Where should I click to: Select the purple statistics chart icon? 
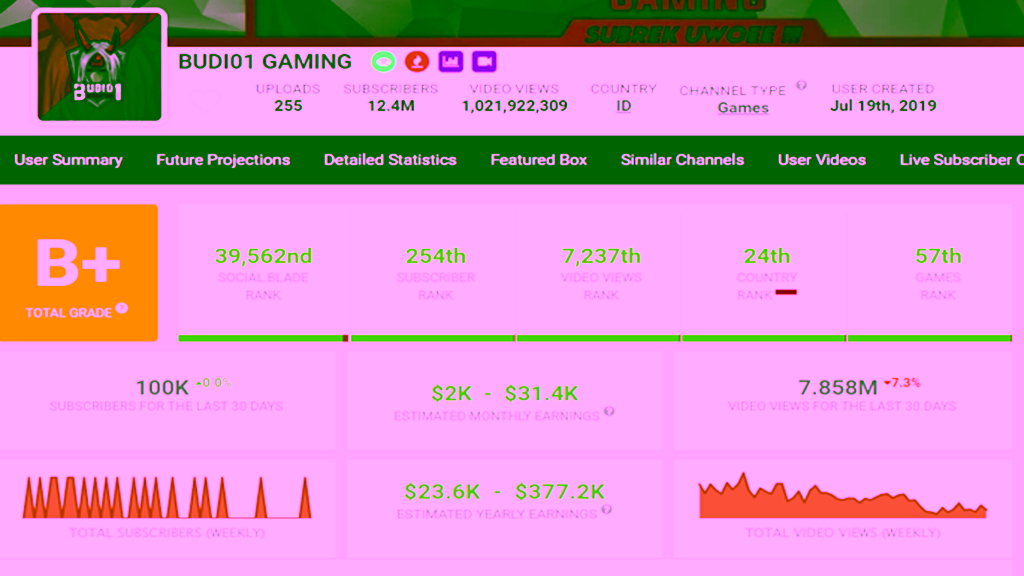[450, 61]
